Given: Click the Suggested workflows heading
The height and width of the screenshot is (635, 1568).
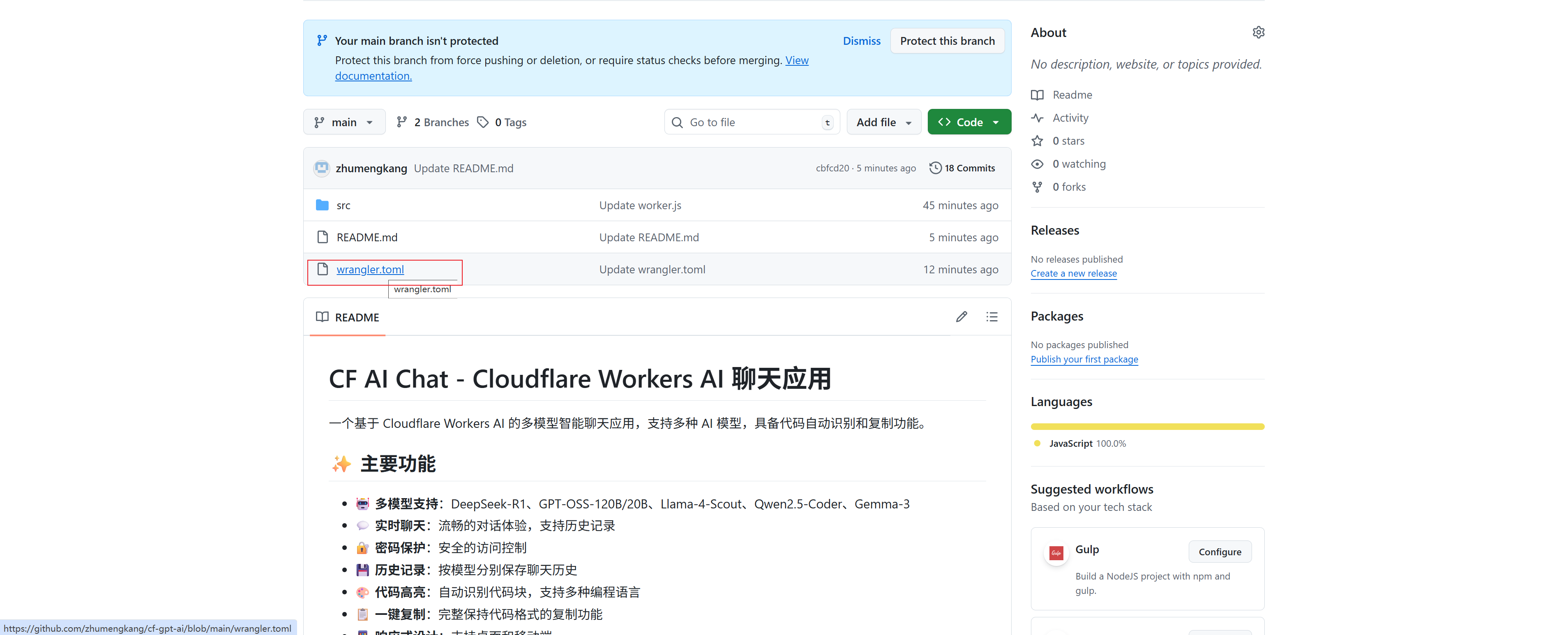Looking at the screenshot, I should [x=1091, y=489].
